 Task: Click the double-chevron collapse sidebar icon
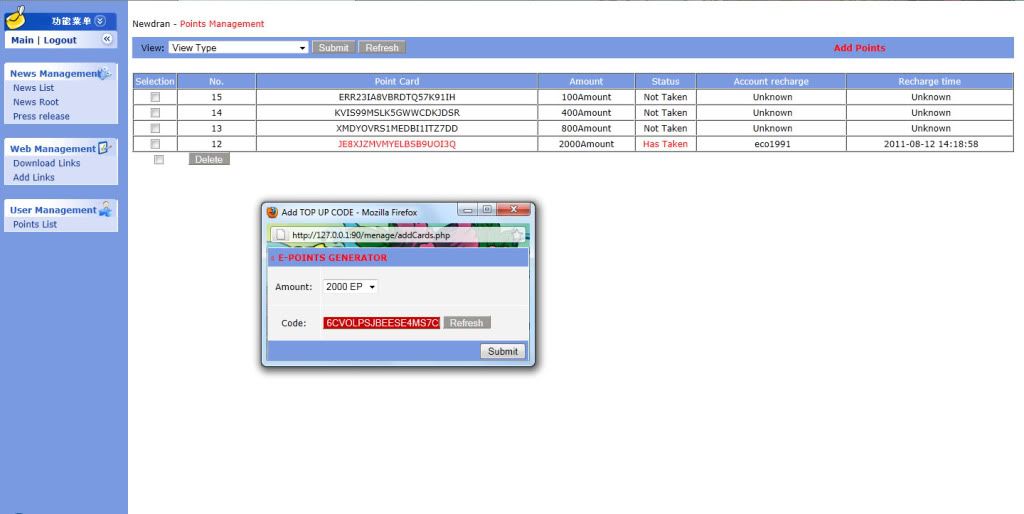click(x=108, y=39)
